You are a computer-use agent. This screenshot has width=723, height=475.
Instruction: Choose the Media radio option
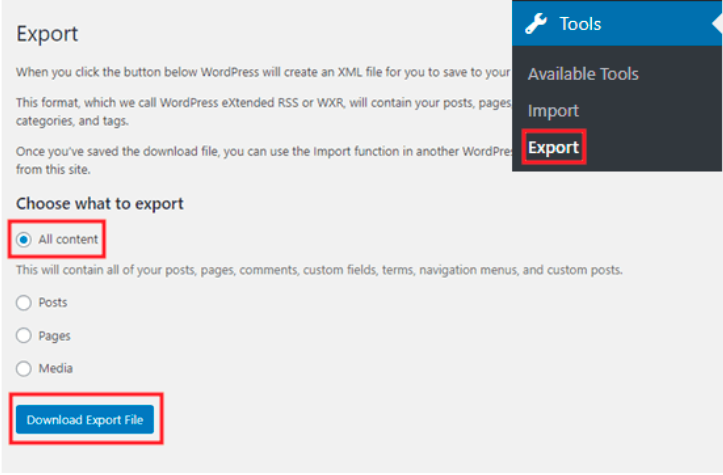(24, 368)
